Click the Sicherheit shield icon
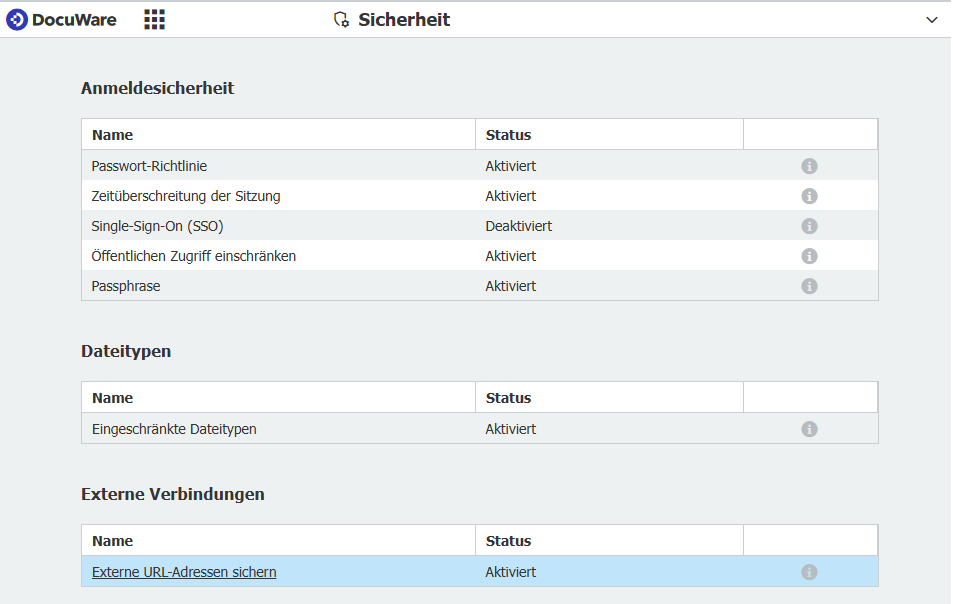Image resolution: width=953 pixels, height=604 pixels. [342, 19]
